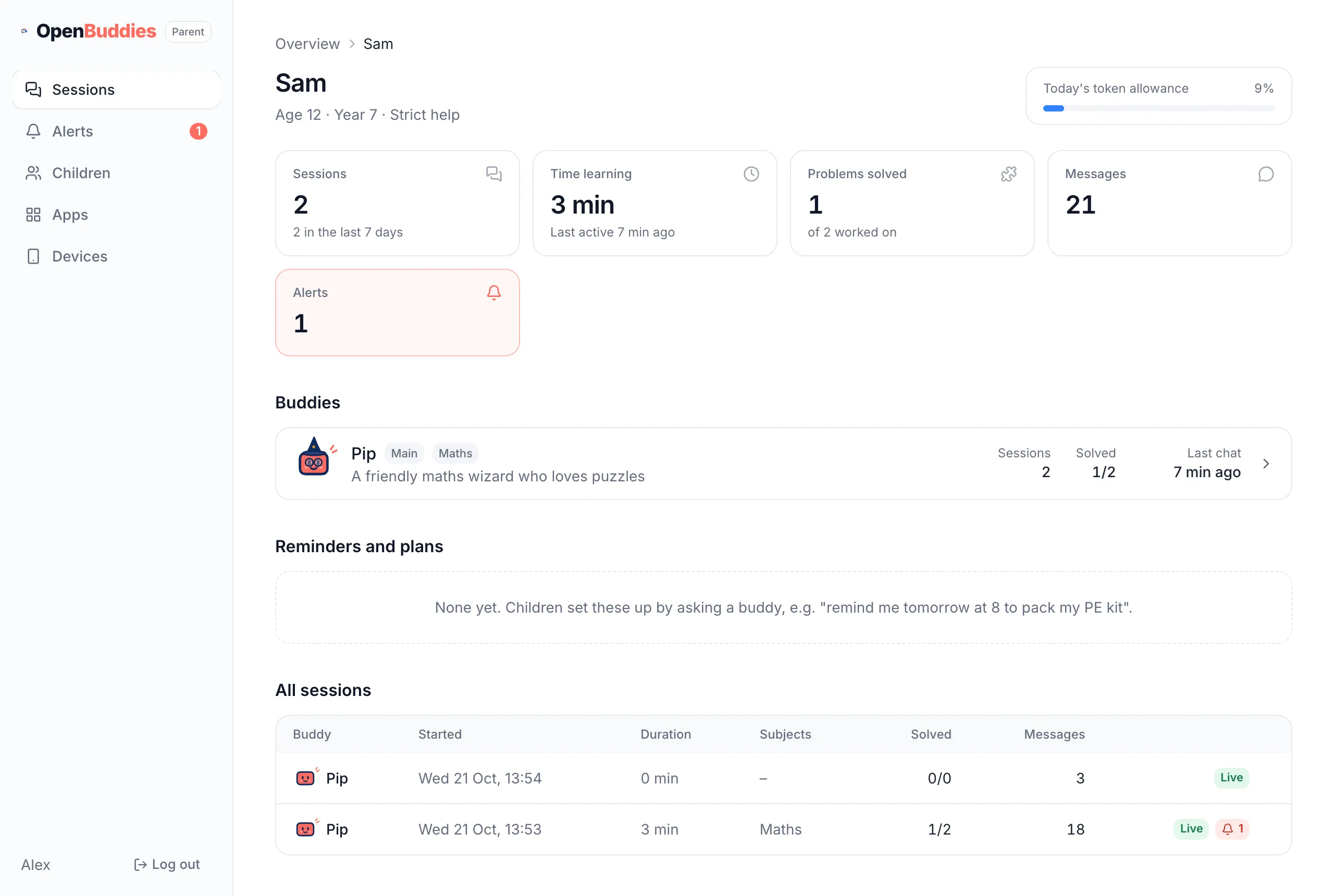Click the Children people icon in sidebar
The width and height of the screenshot is (1334, 896).
[x=33, y=173]
